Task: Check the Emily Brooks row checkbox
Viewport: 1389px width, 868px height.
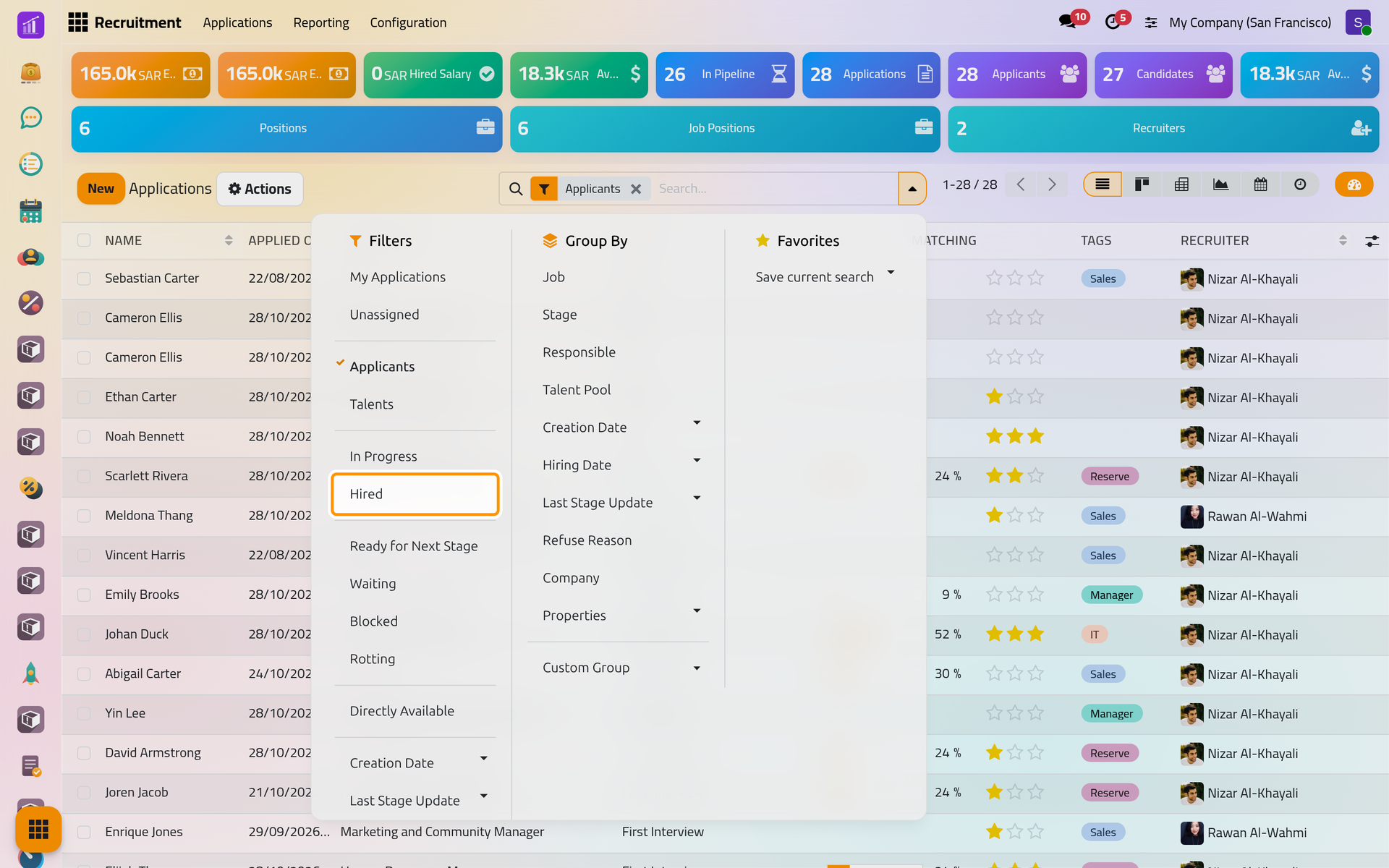Action: click(x=84, y=595)
